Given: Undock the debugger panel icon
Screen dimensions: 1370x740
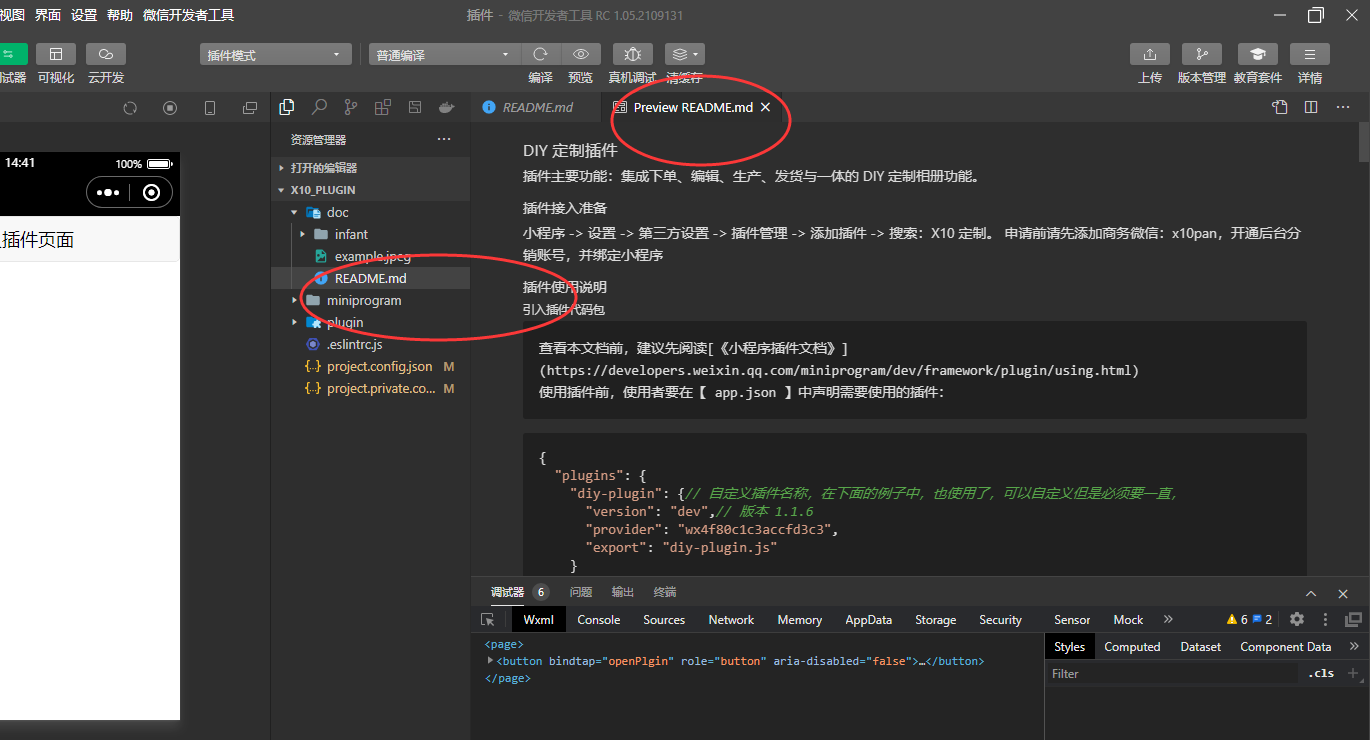Looking at the screenshot, I should click(x=1354, y=620).
